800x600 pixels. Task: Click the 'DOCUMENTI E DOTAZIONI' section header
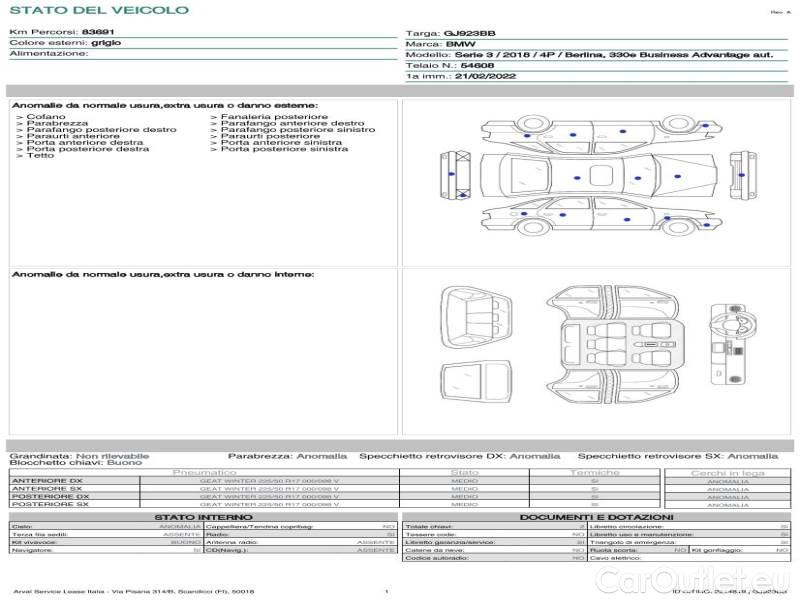[596, 517]
